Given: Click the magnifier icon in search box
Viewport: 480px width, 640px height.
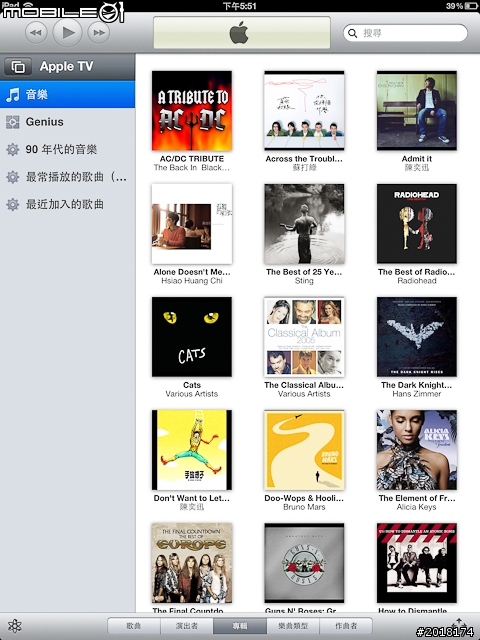Looking at the screenshot, I should (353, 33).
